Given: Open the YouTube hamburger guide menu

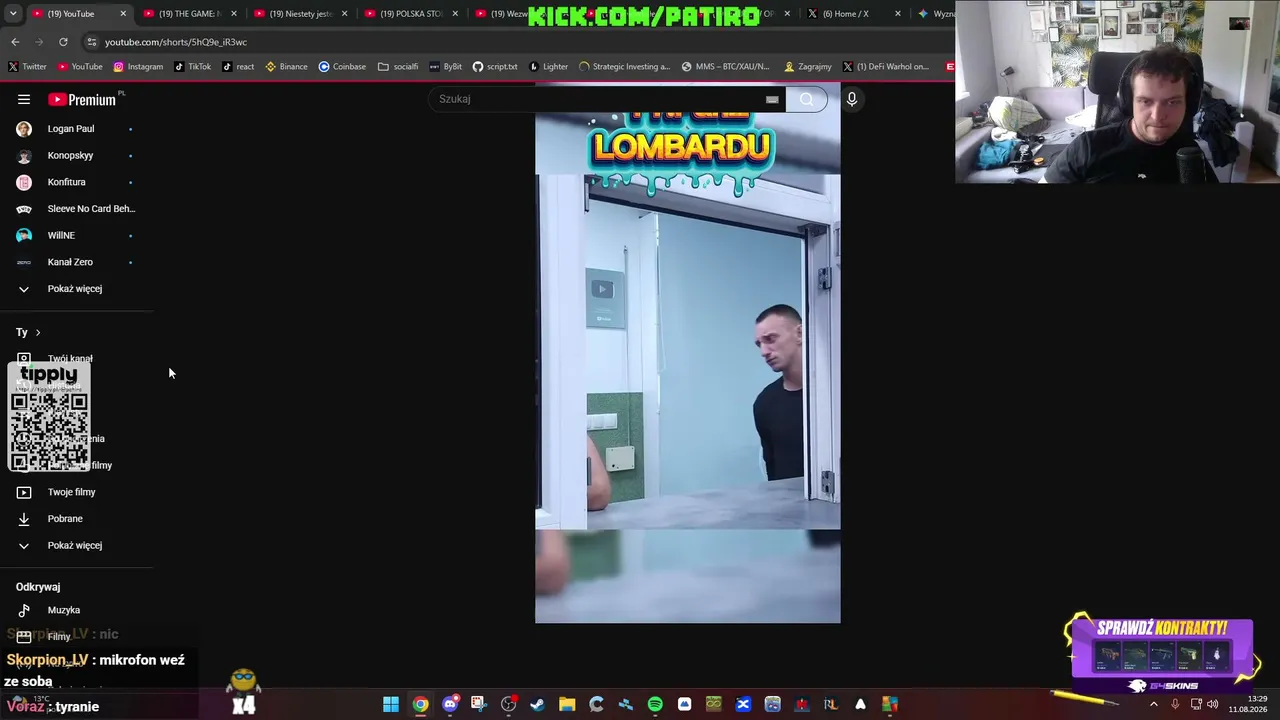Looking at the screenshot, I should (24, 99).
